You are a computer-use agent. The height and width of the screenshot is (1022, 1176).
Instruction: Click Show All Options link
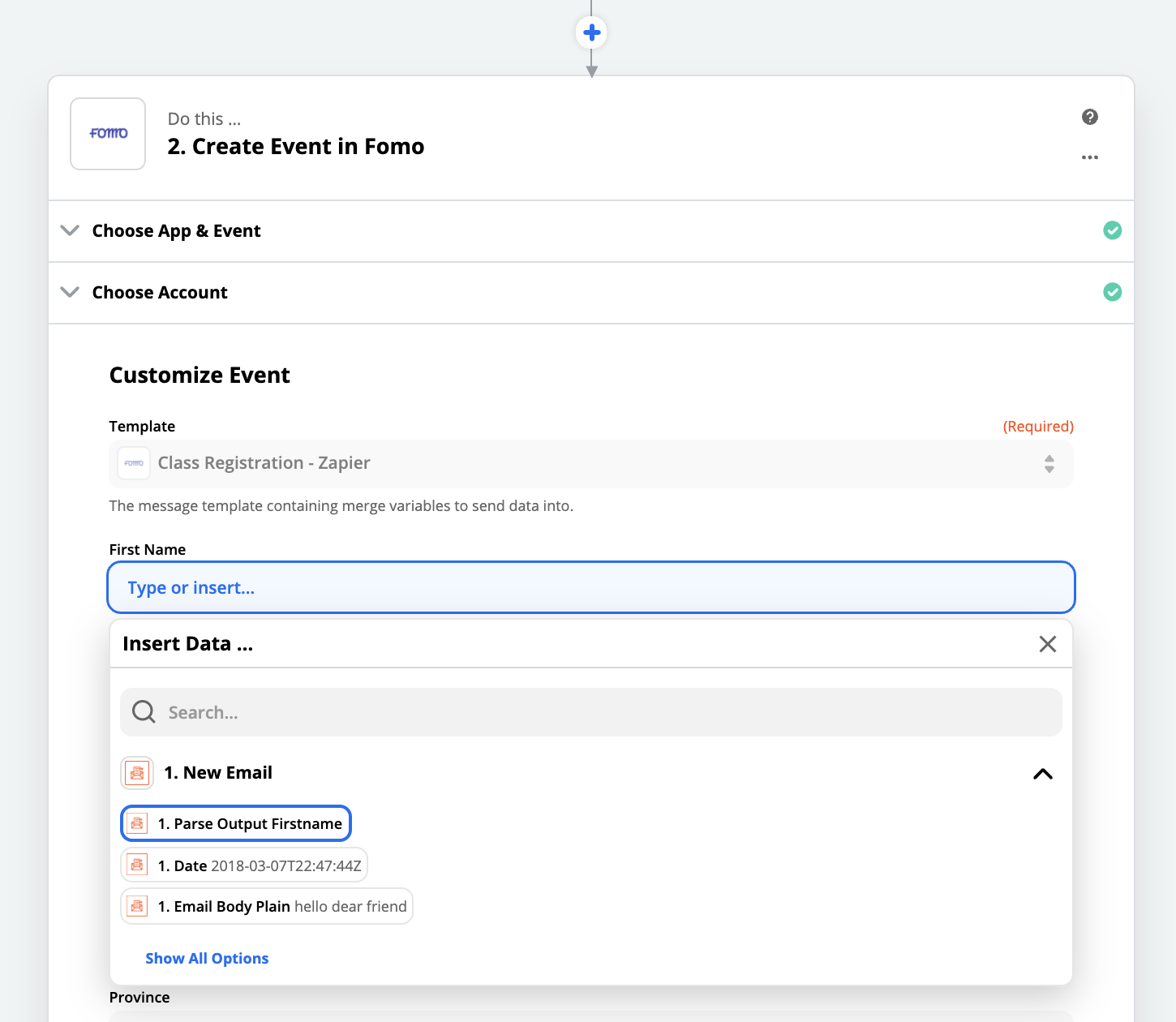pos(207,958)
